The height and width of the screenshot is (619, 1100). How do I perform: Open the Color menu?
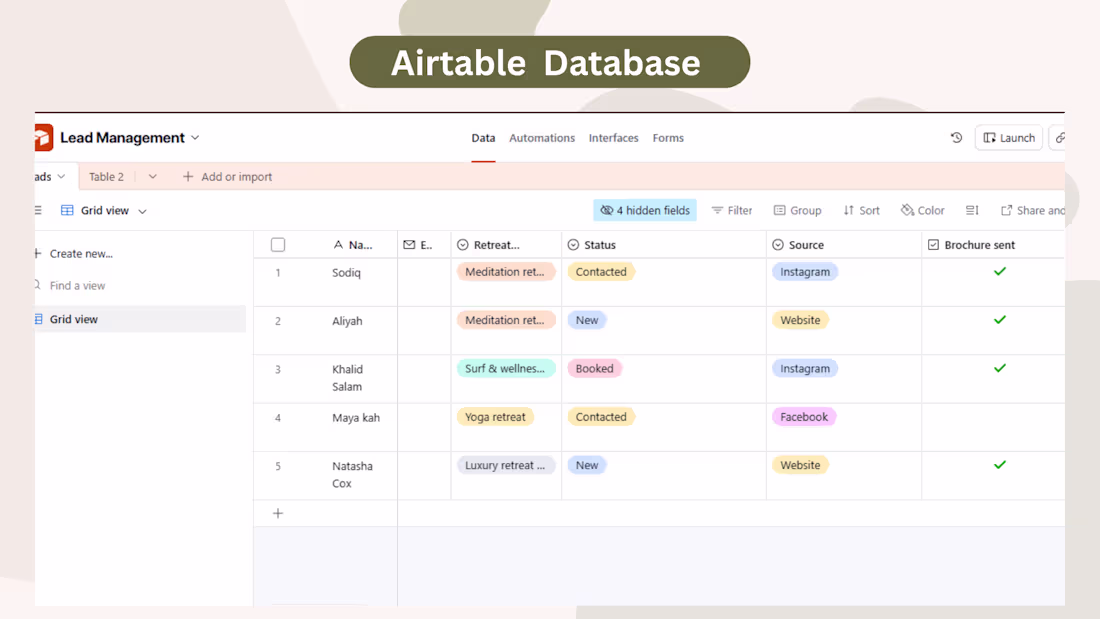[923, 211]
